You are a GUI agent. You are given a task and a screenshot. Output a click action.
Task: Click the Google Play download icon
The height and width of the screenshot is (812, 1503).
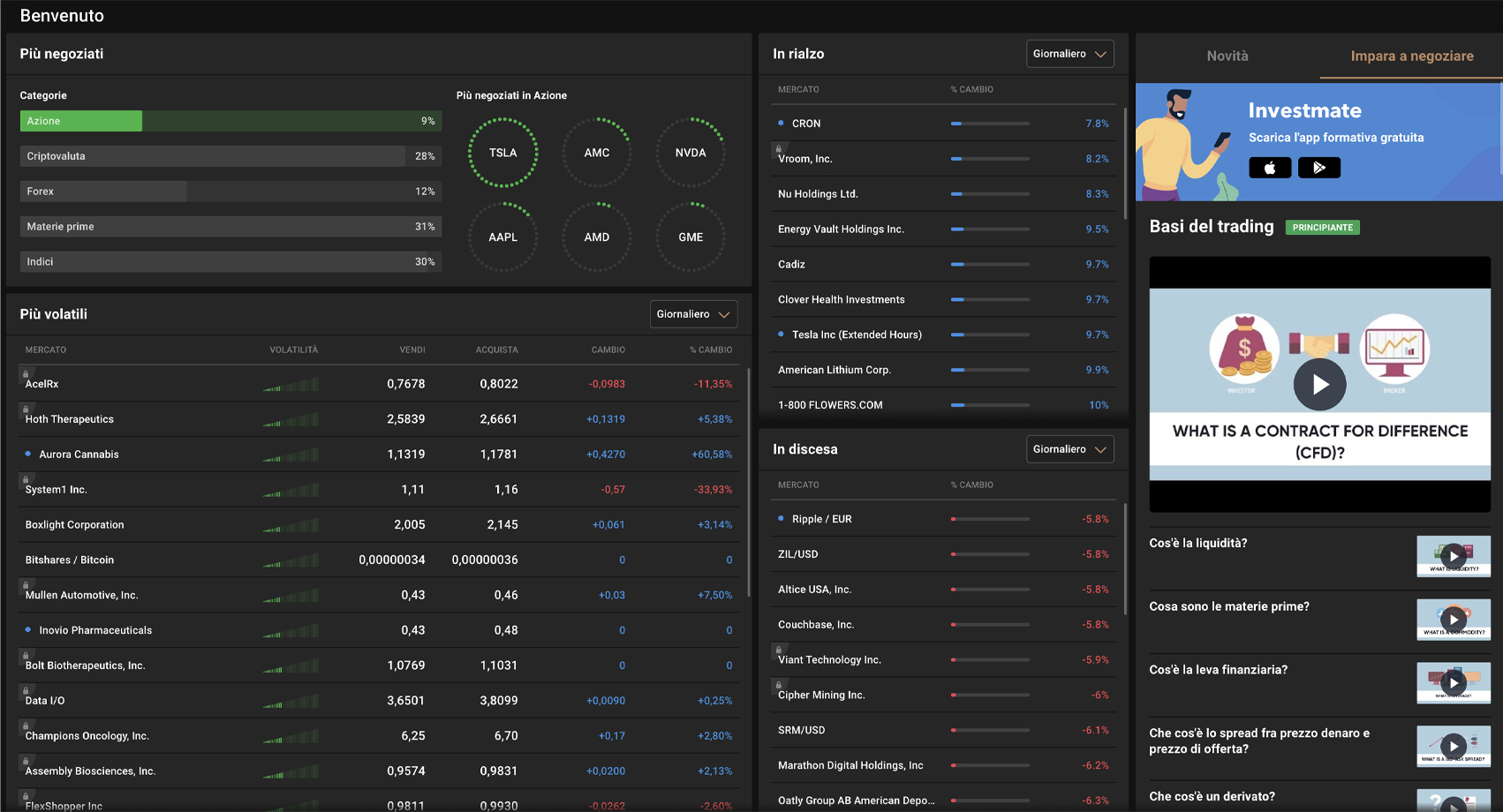(x=1318, y=168)
